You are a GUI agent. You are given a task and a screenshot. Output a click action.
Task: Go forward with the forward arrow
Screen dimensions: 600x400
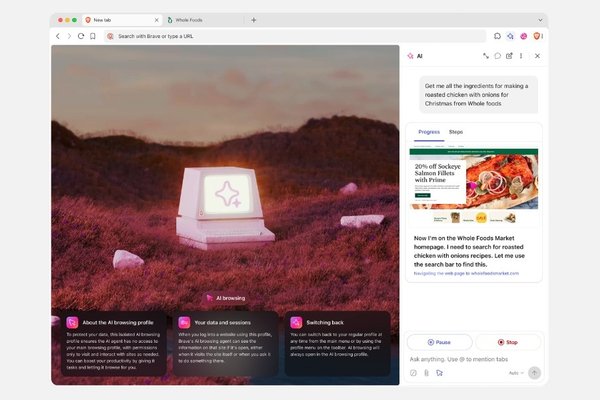click(x=69, y=36)
